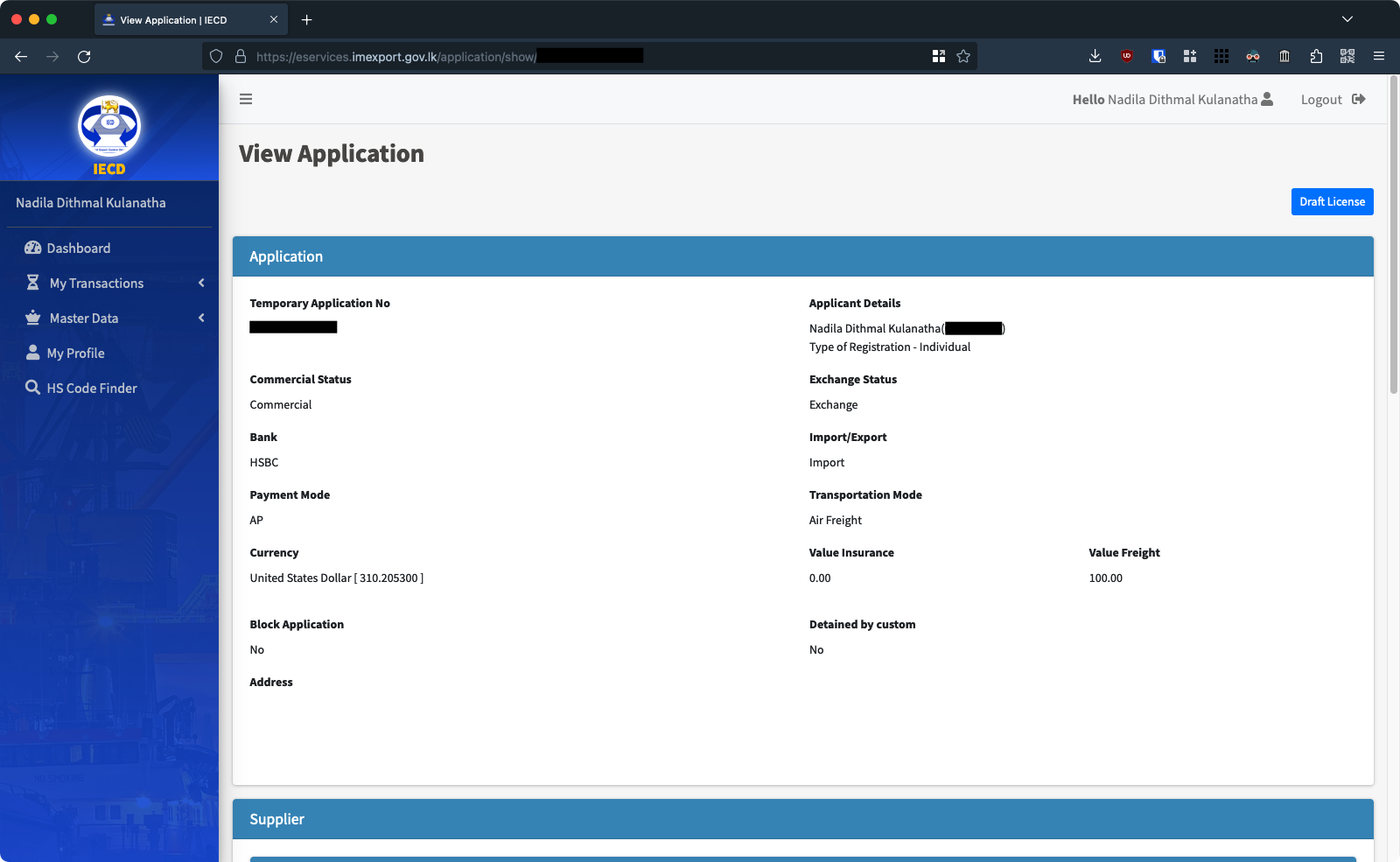Click the hamburger sidebar toggle icon
This screenshot has width=1400, height=862.
point(246,99)
